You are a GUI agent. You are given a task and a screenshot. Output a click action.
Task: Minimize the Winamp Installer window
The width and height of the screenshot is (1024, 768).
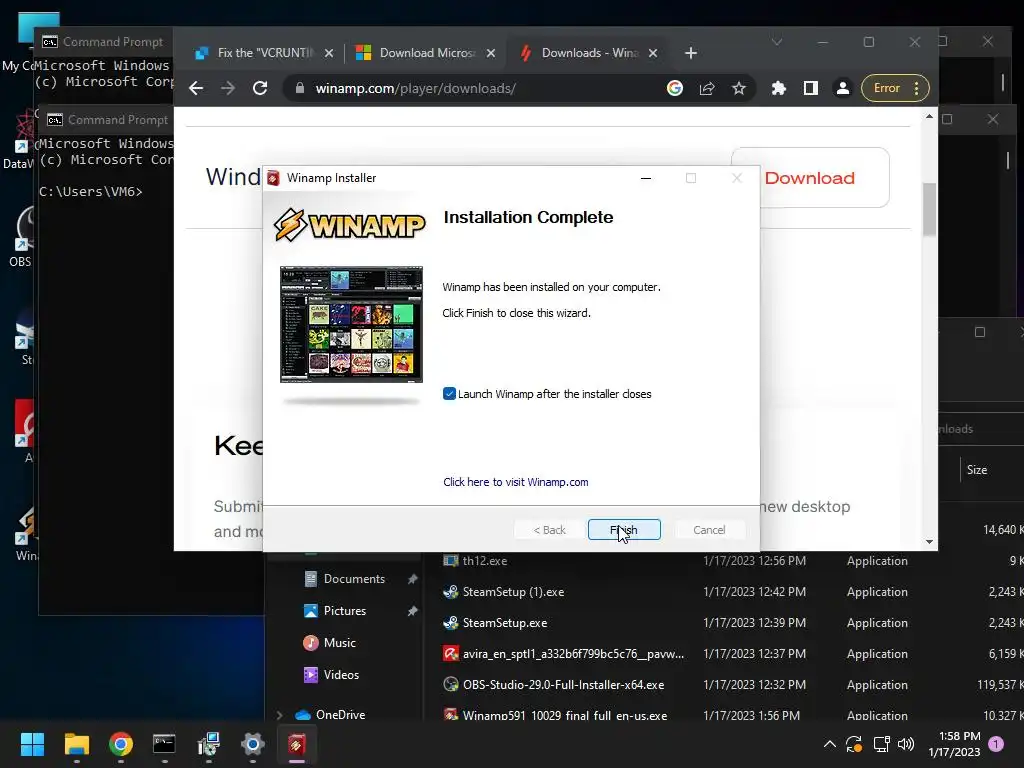click(646, 178)
